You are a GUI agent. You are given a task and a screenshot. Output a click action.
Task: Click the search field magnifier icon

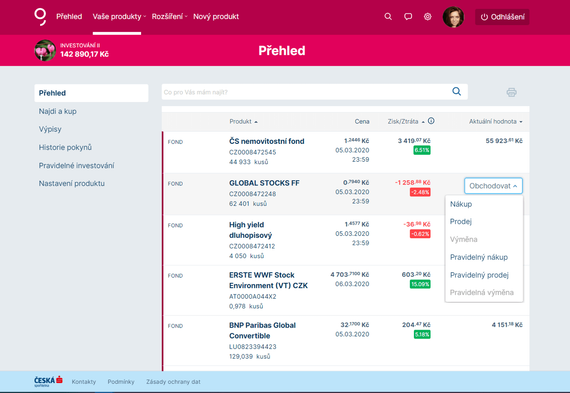pos(457,92)
